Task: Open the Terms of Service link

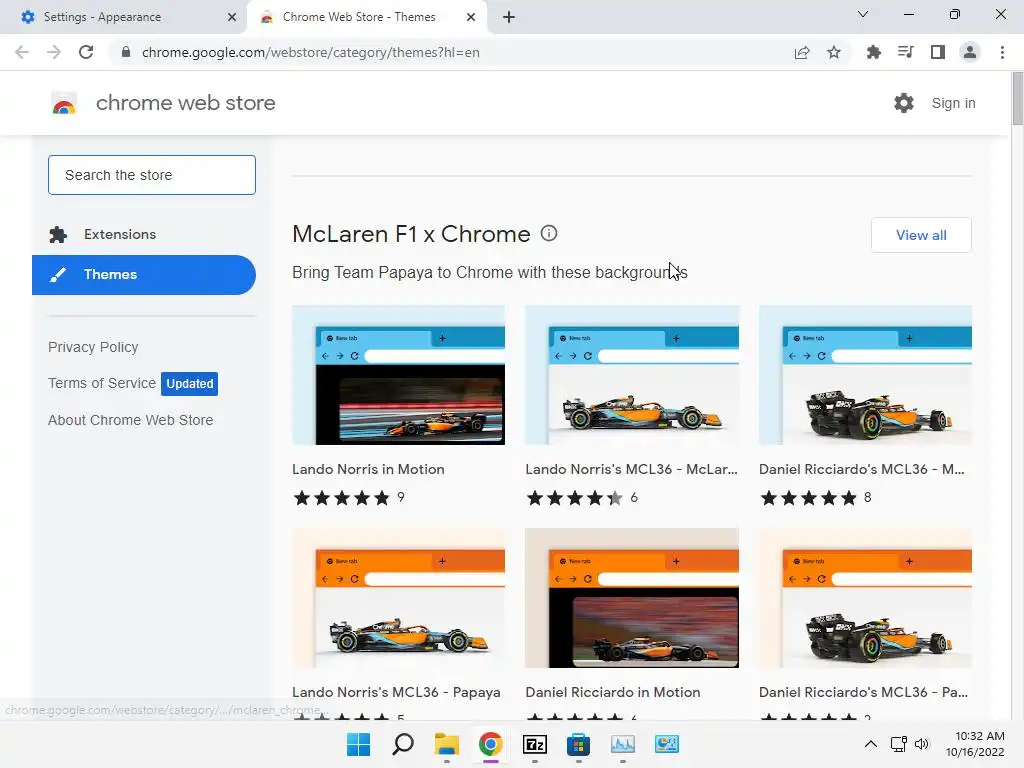Action: (x=102, y=383)
